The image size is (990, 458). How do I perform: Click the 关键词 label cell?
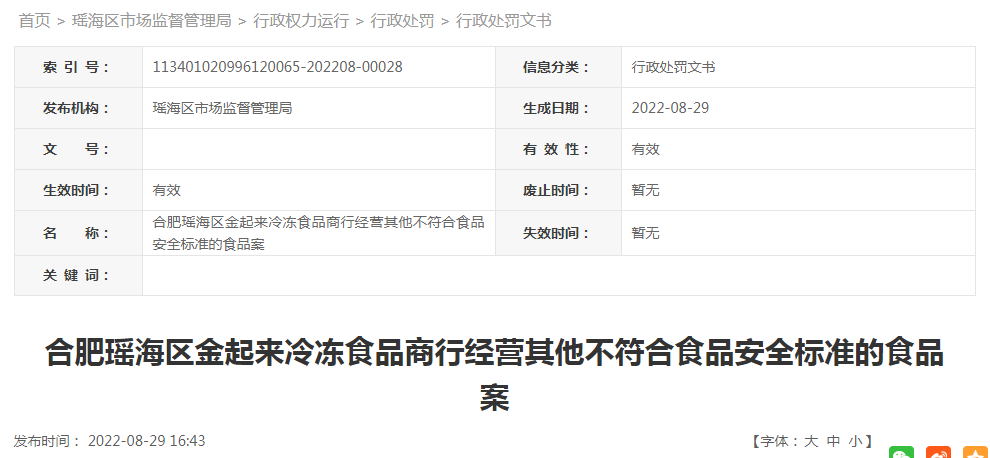[78, 275]
